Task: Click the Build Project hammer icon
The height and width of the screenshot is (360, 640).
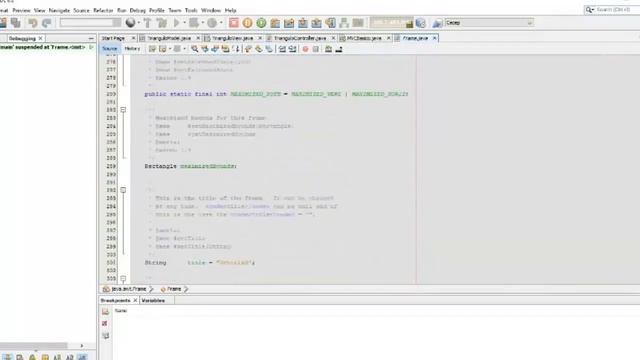Action: tap(148, 23)
